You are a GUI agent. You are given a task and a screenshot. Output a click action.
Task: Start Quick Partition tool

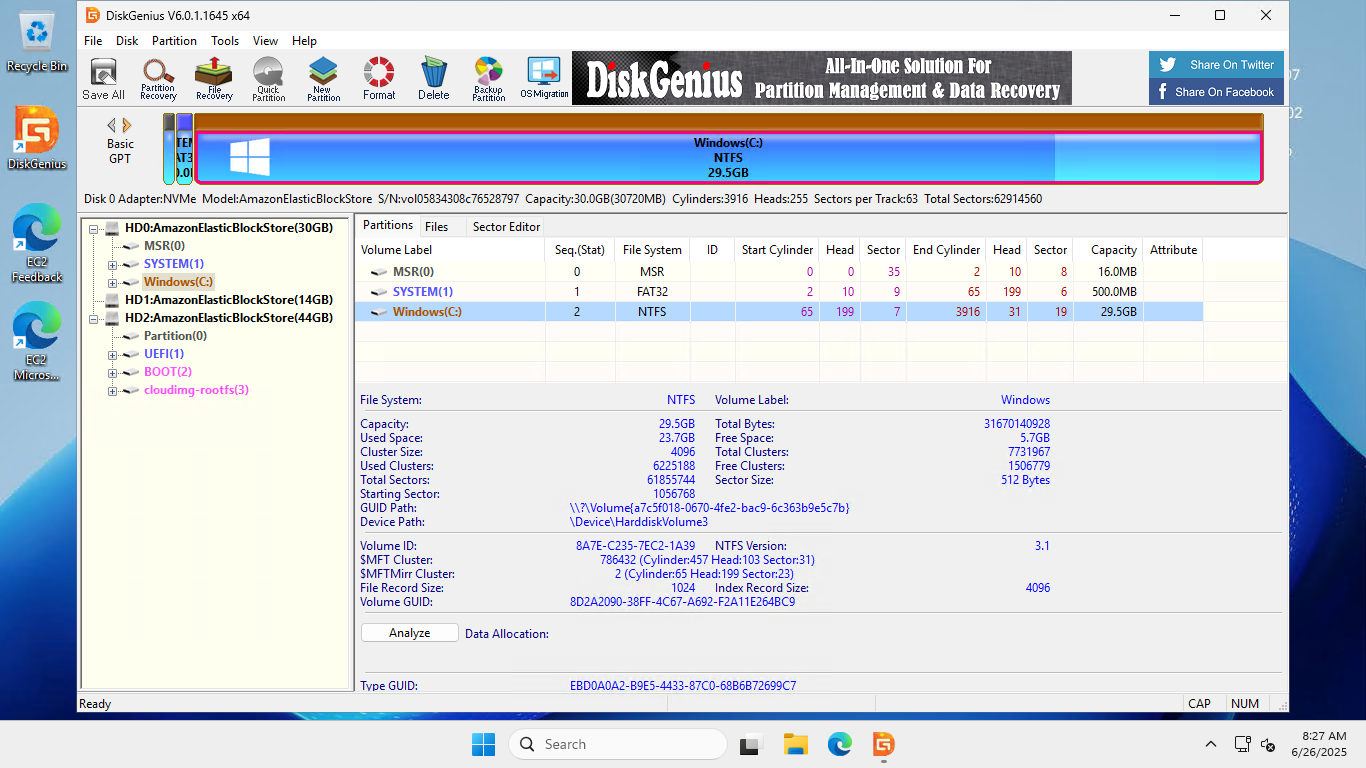point(268,79)
